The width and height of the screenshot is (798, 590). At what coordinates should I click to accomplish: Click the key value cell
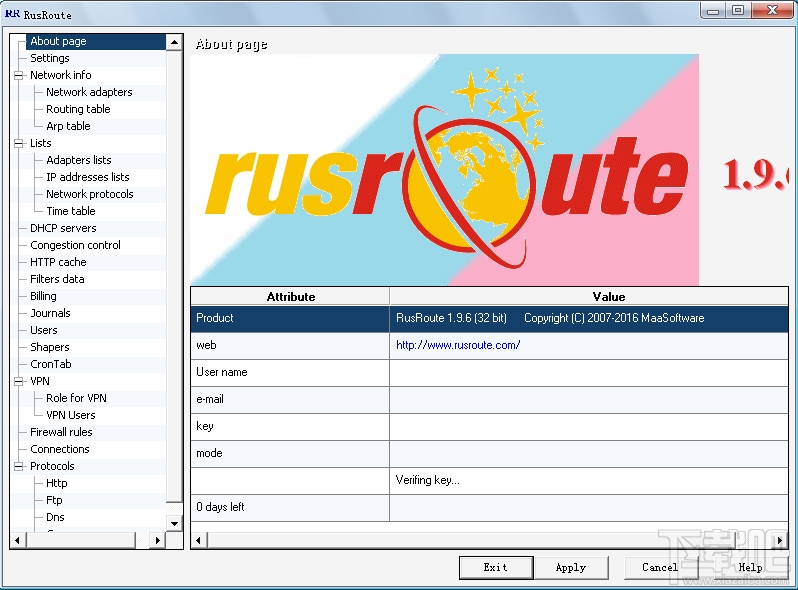589,427
